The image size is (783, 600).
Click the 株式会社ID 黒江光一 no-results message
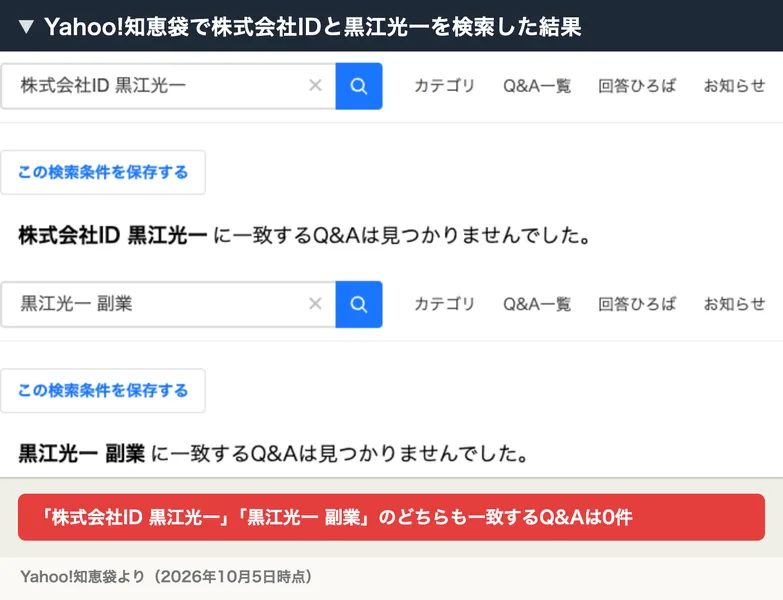[x=305, y=235]
